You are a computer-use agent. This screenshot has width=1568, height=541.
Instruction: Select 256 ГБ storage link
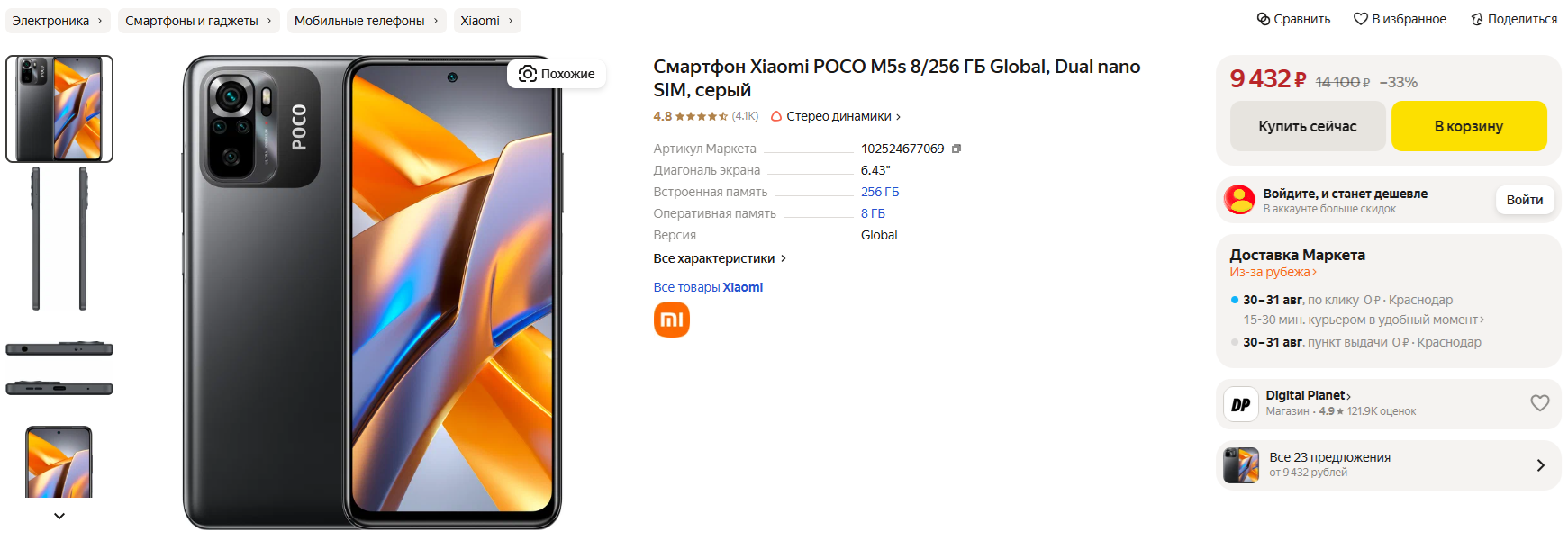pos(880,192)
